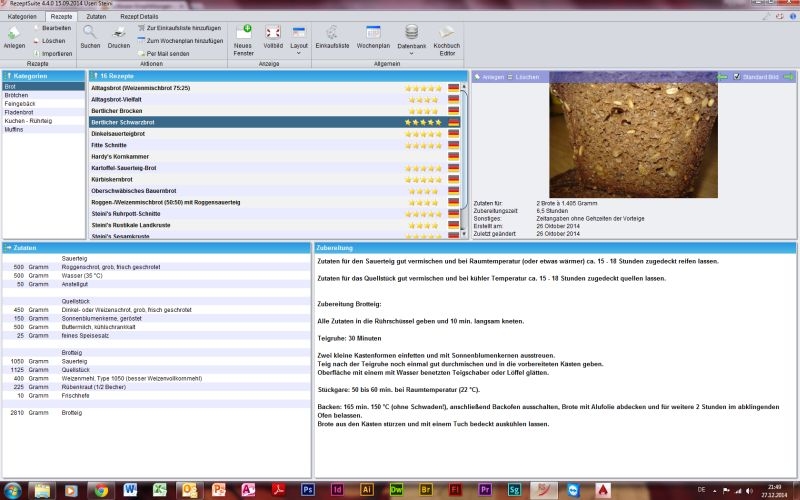Click Zum Wochenplan hinzufügen
This screenshot has height=500, width=800.
coord(181,41)
